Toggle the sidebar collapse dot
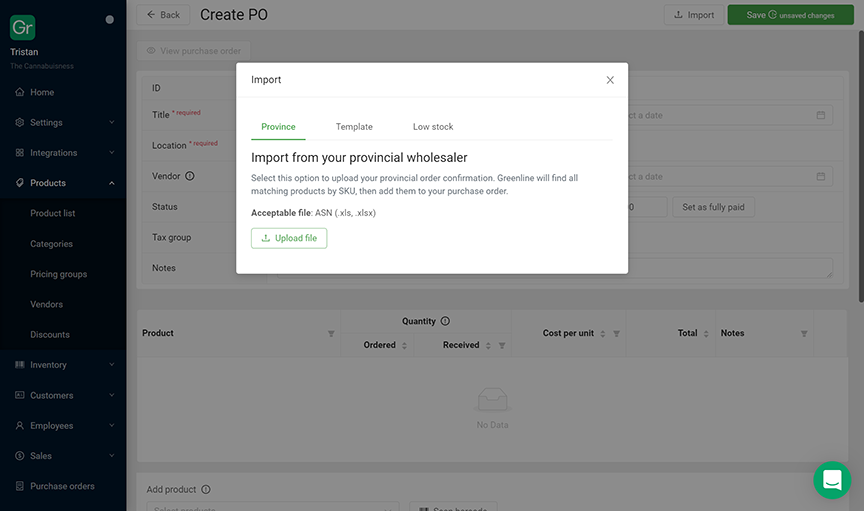864x511 pixels. tap(110, 20)
